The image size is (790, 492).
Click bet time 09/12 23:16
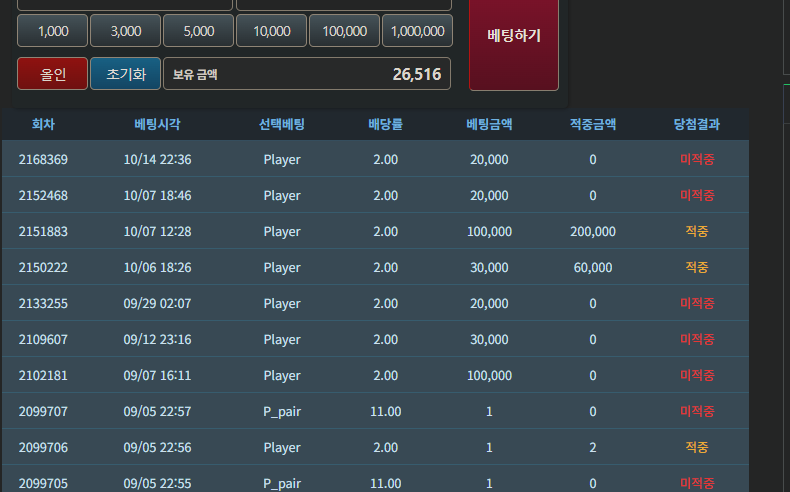157,339
